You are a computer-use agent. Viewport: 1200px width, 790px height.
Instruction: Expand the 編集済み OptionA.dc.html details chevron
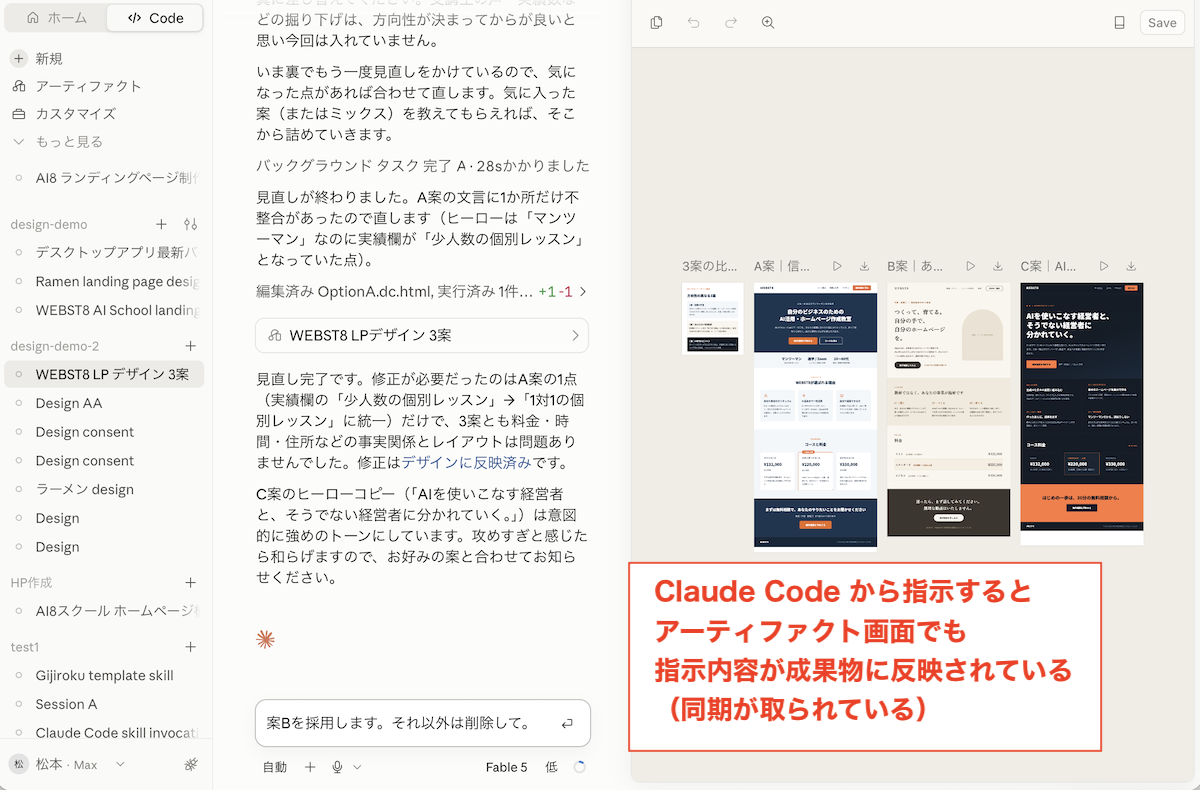pyautogui.click(x=583, y=292)
